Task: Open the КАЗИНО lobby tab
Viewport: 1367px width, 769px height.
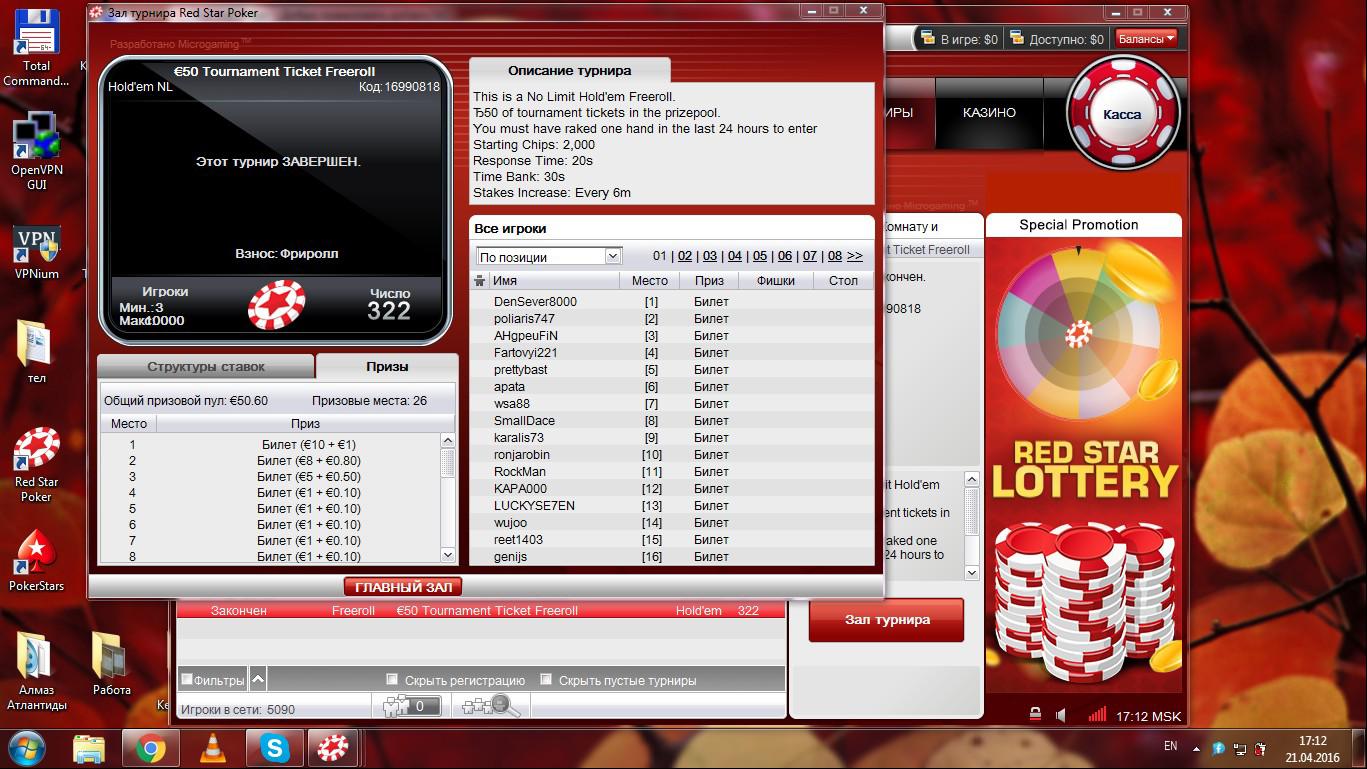Action: coord(989,113)
